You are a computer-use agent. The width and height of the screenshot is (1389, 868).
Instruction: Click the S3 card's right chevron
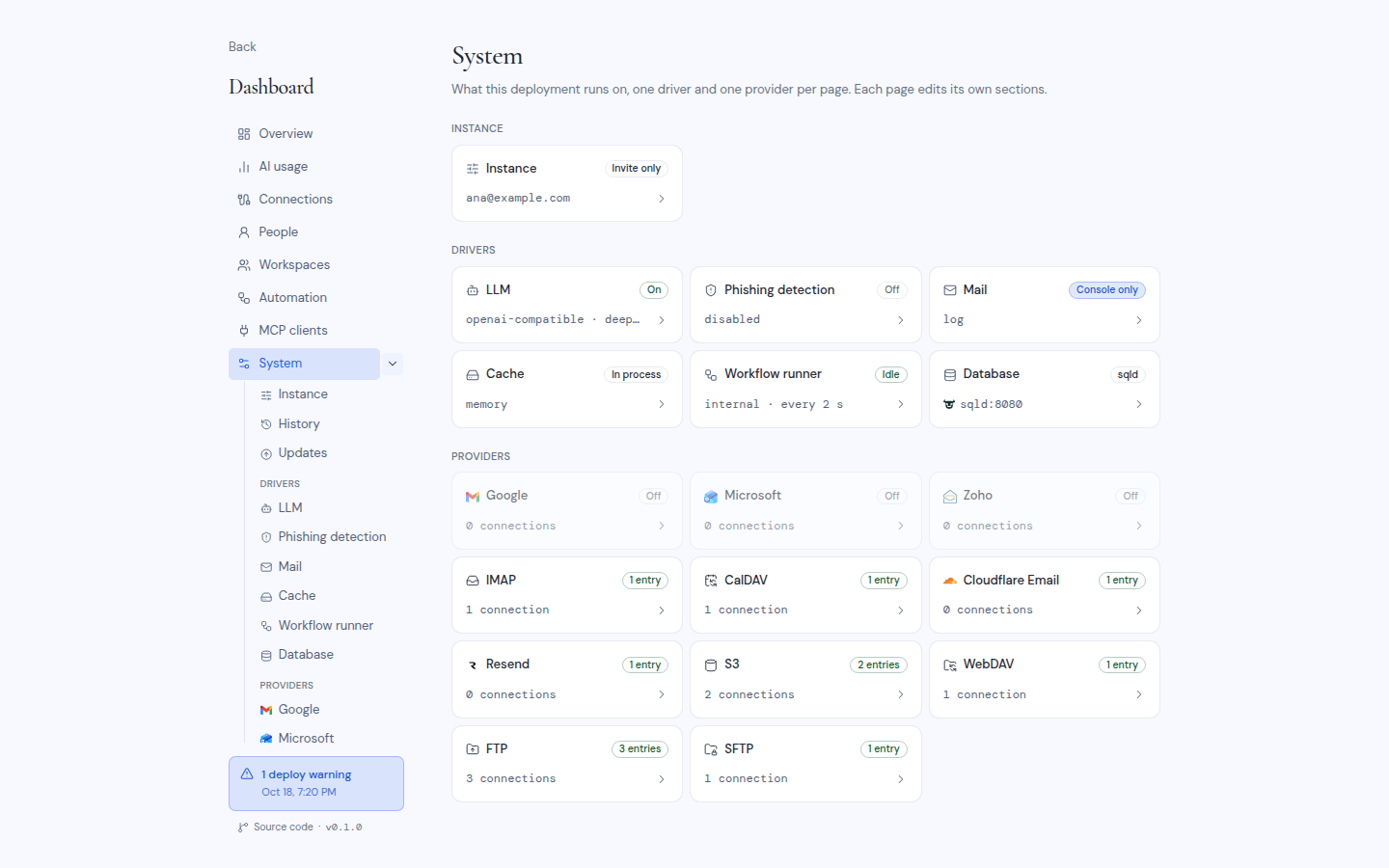[901, 695]
